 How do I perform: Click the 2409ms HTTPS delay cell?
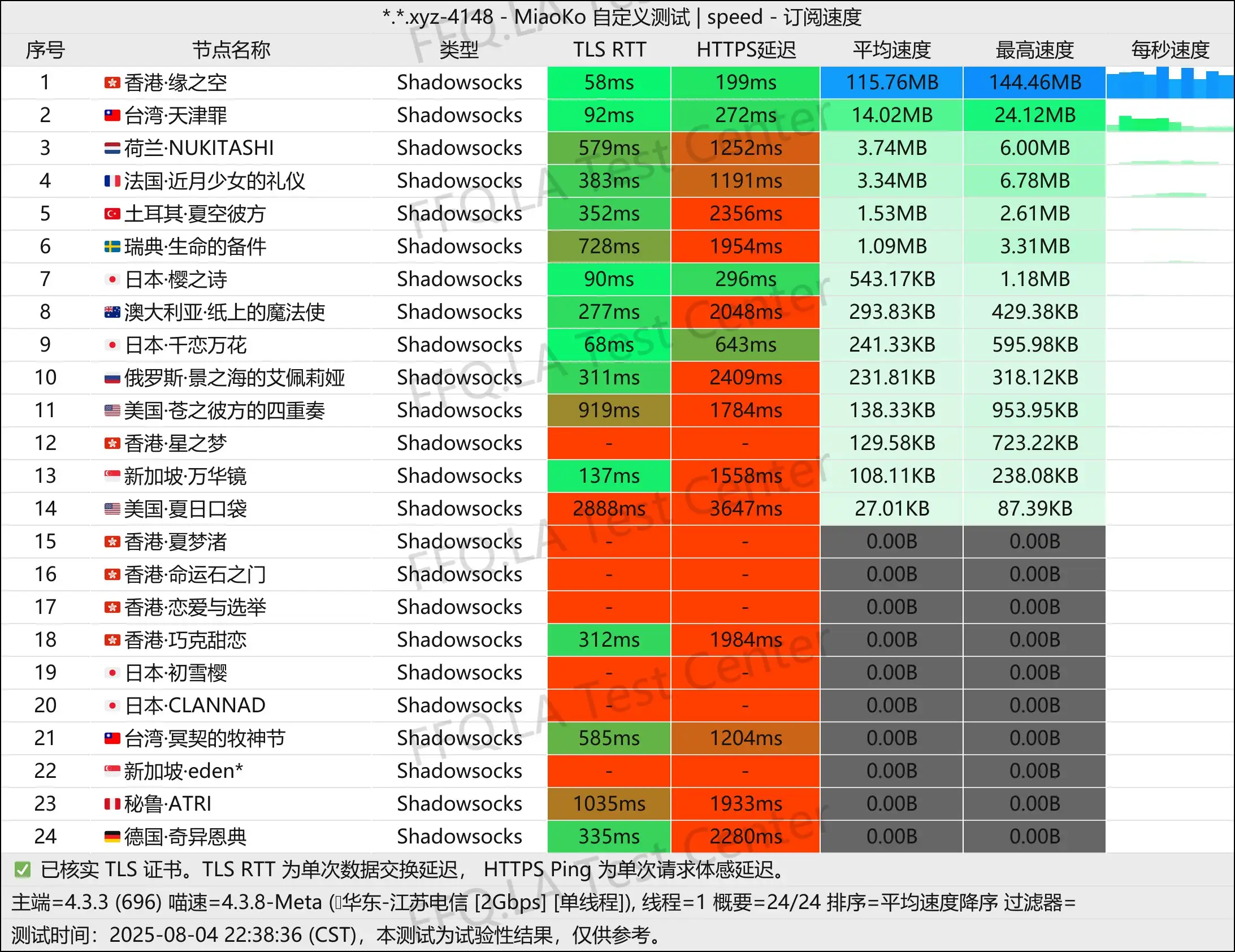[746, 378]
